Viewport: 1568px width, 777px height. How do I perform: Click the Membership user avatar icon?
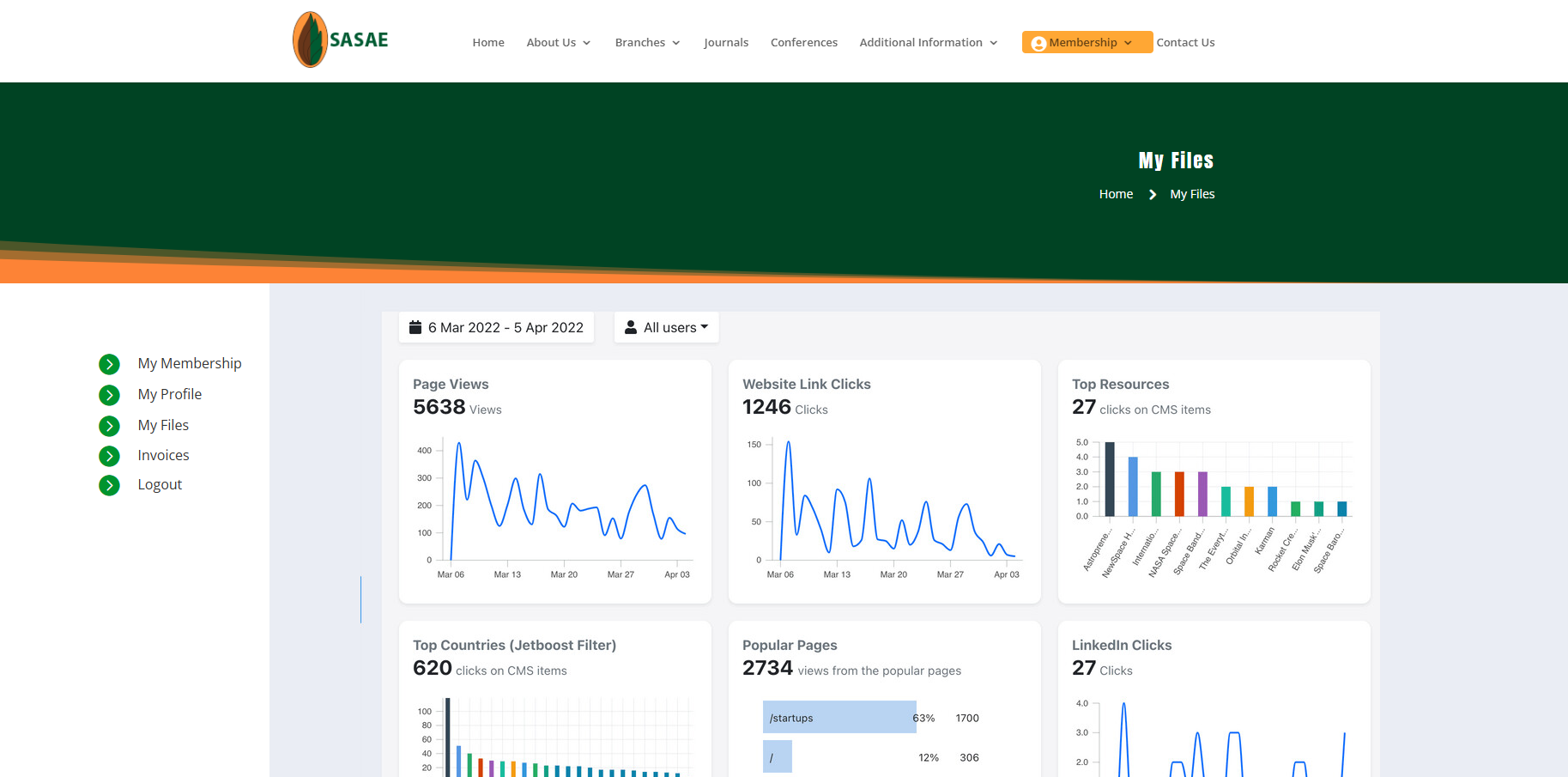(1038, 43)
